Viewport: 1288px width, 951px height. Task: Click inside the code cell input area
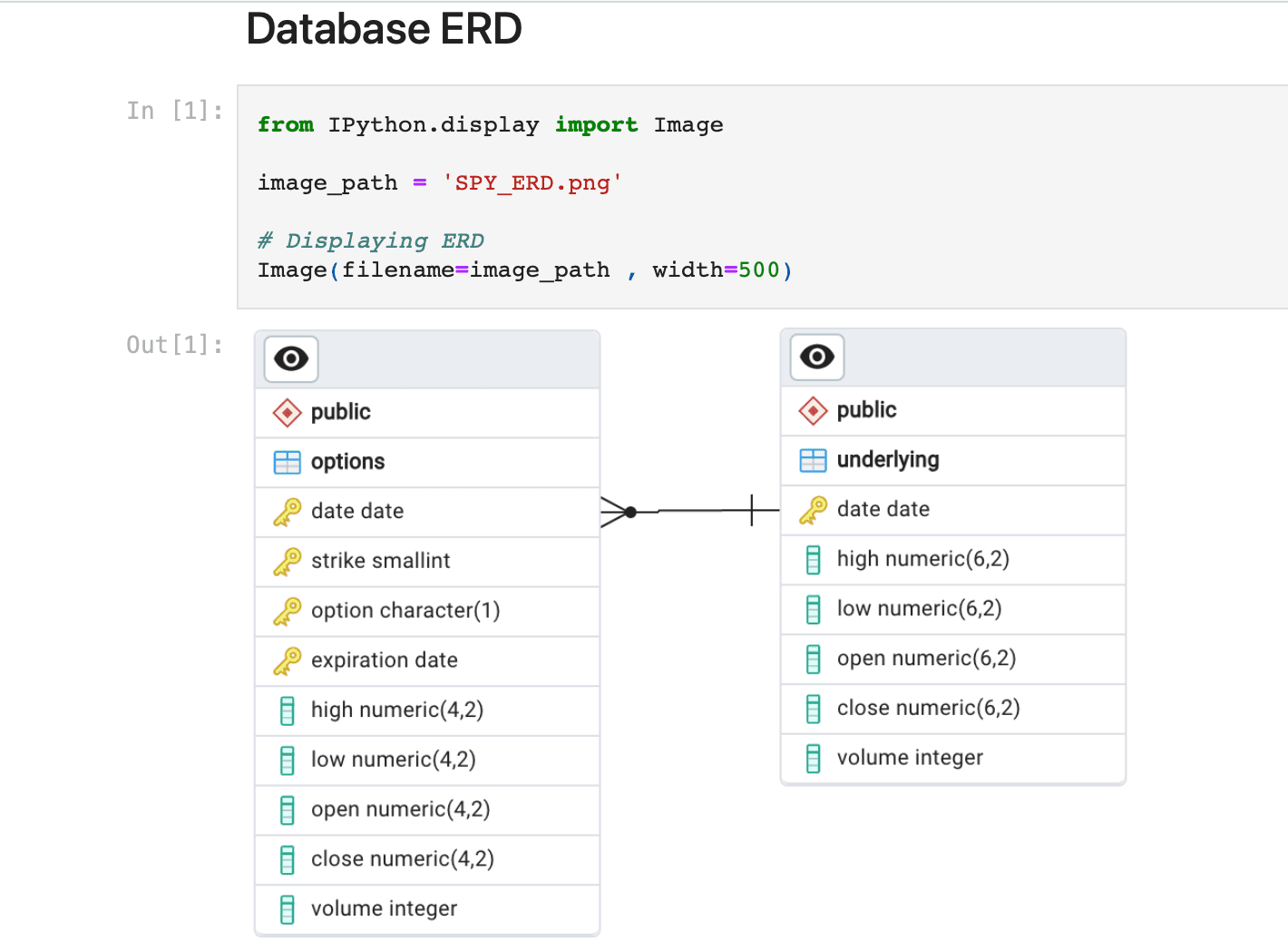pos(762,197)
